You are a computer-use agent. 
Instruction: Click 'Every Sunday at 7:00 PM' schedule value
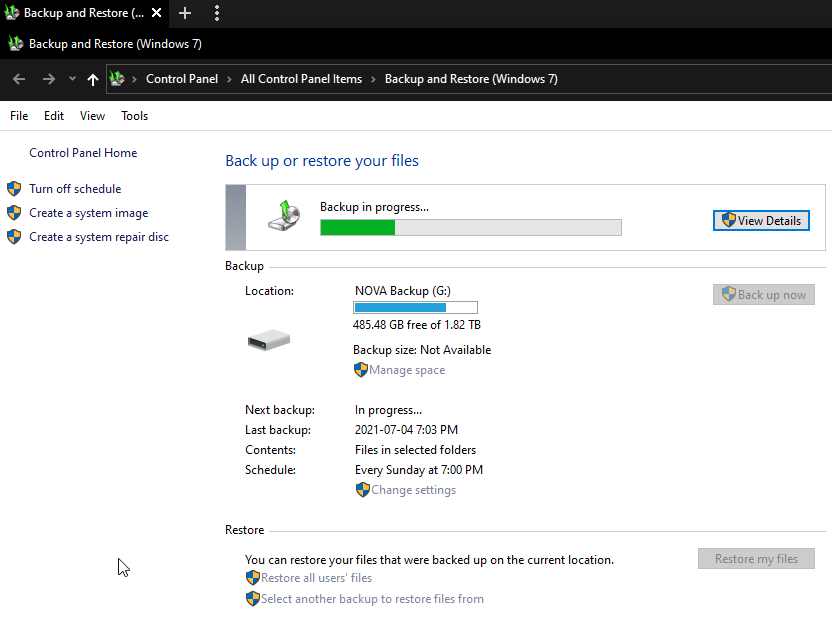coord(419,470)
